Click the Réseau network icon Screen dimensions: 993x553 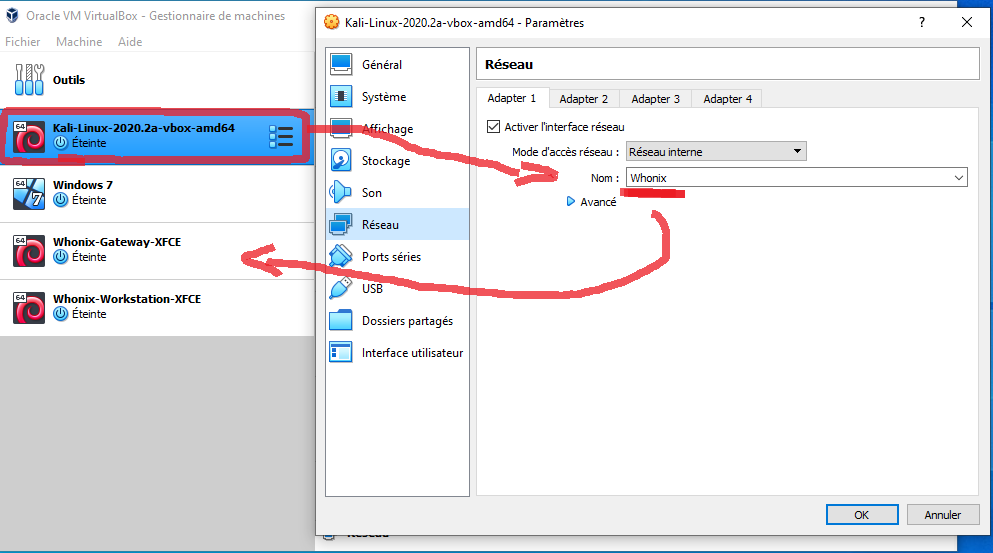click(x=341, y=224)
